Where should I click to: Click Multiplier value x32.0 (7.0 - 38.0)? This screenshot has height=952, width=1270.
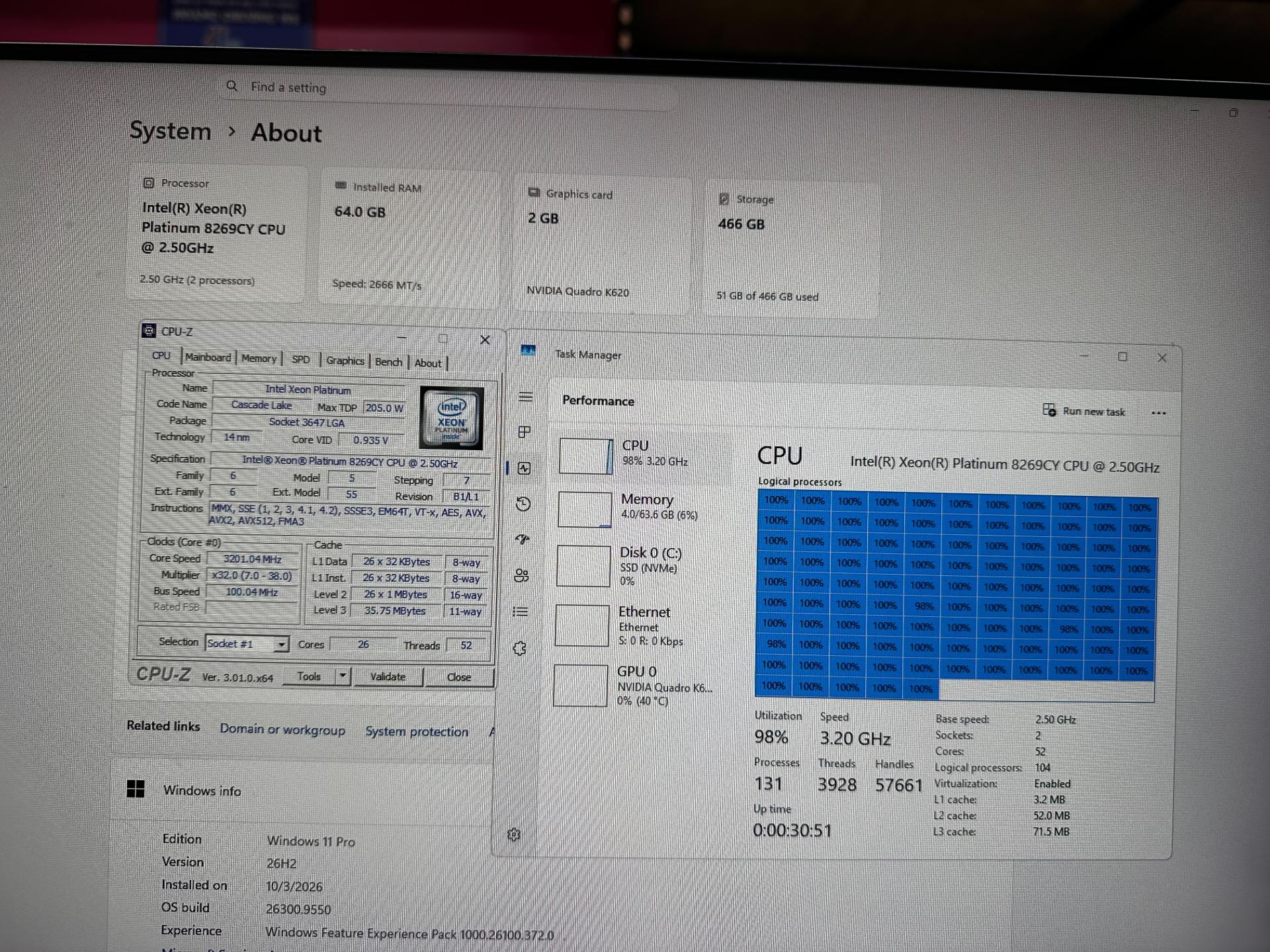point(252,575)
